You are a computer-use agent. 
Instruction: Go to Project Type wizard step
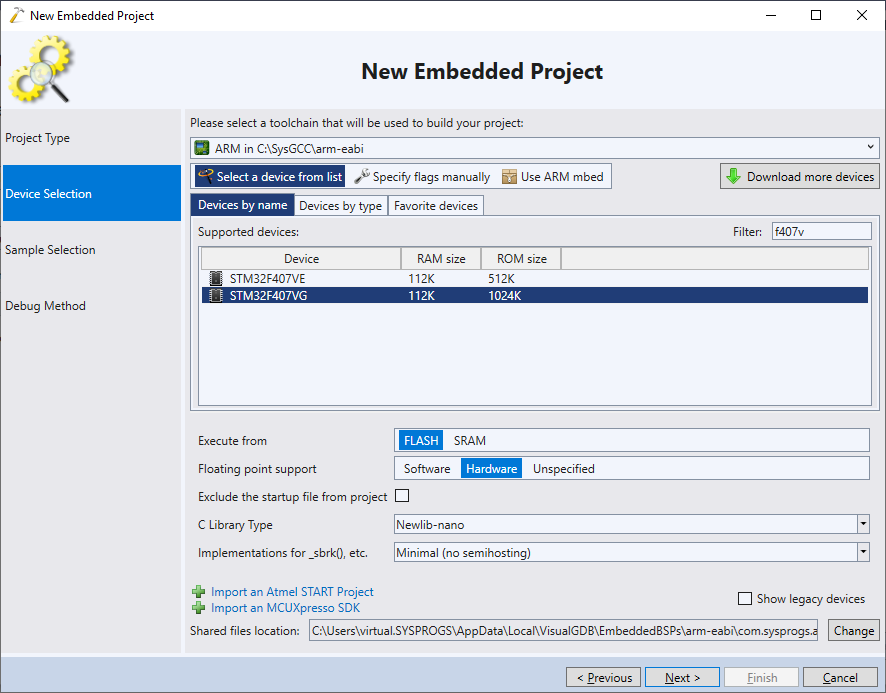[x=92, y=137]
